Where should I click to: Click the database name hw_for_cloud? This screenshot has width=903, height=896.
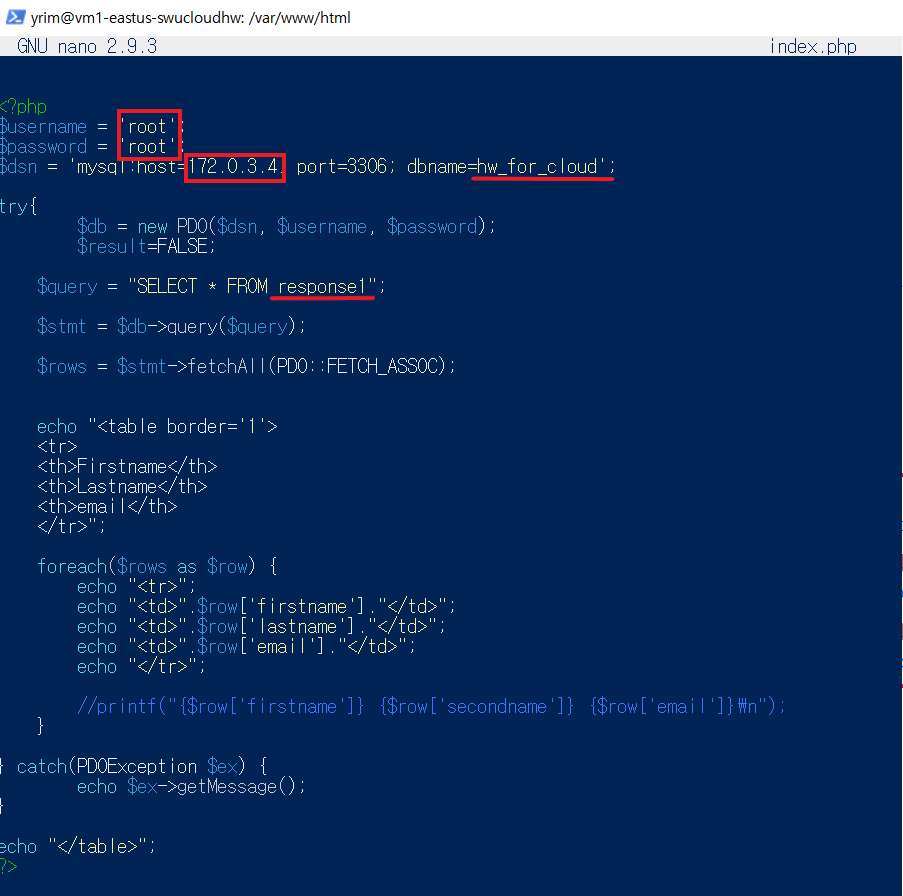[537, 166]
